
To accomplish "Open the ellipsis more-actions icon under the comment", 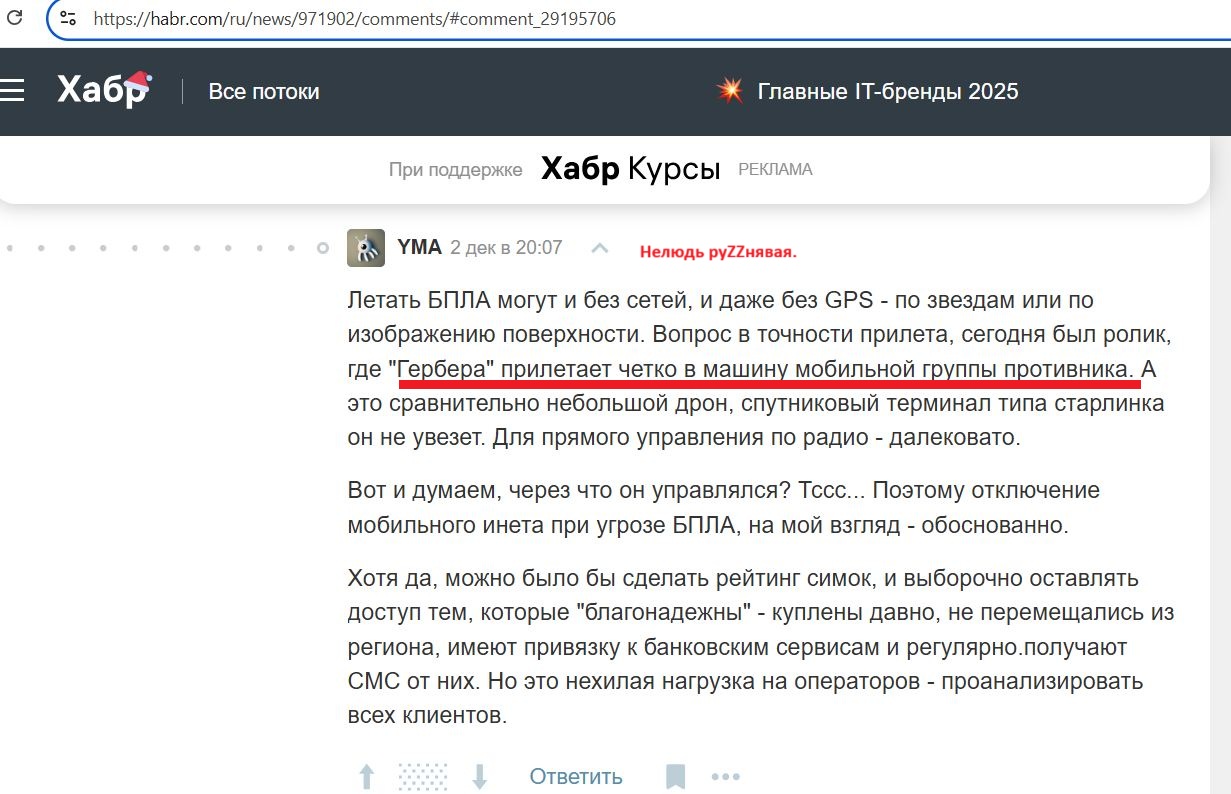I will (x=725, y=775).
